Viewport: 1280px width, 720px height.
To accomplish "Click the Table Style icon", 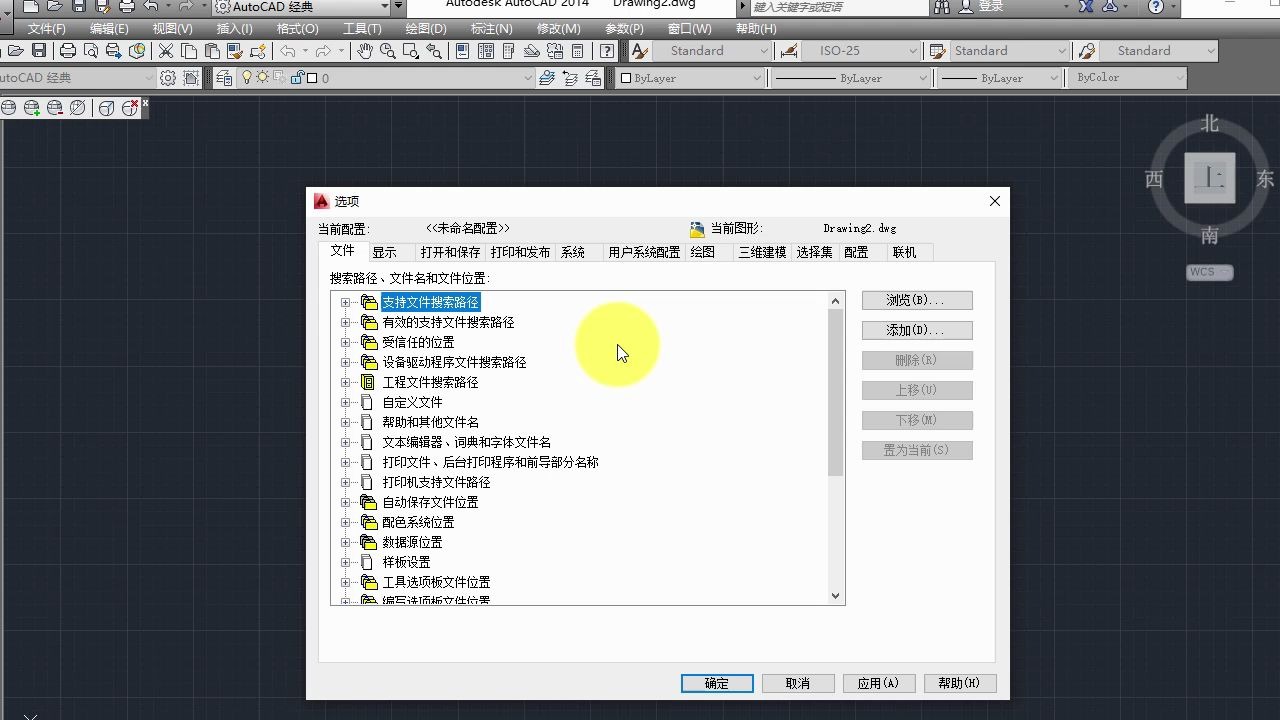I will tap(937, 51).
